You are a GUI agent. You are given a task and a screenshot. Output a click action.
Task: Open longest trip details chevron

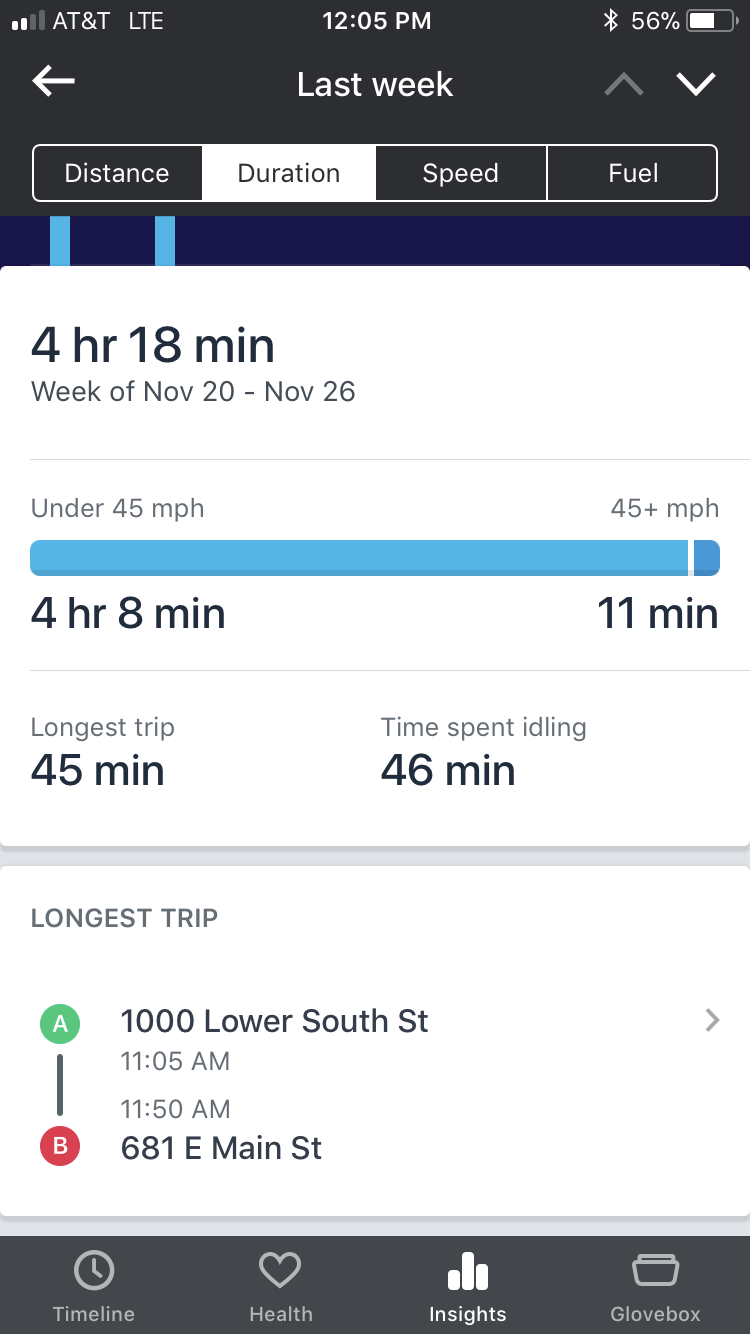[x=712, y=1020]
